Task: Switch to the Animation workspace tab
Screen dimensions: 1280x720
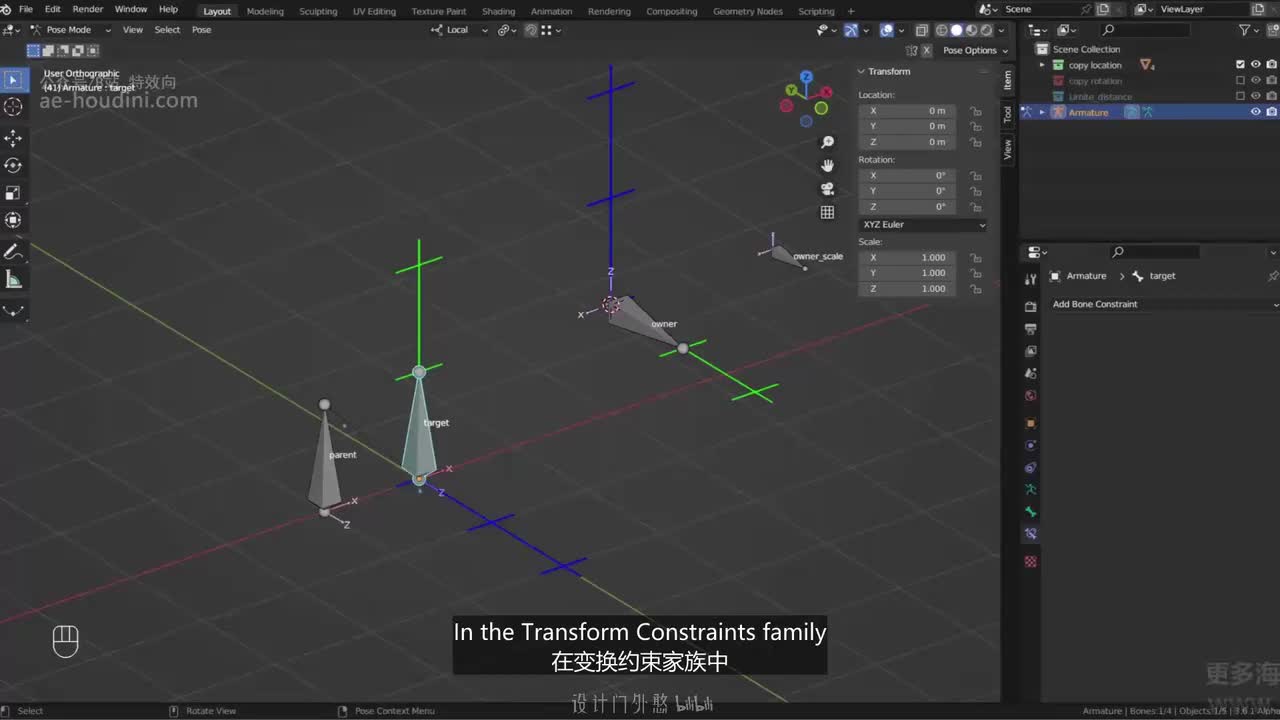Action: tap(551, 11)
